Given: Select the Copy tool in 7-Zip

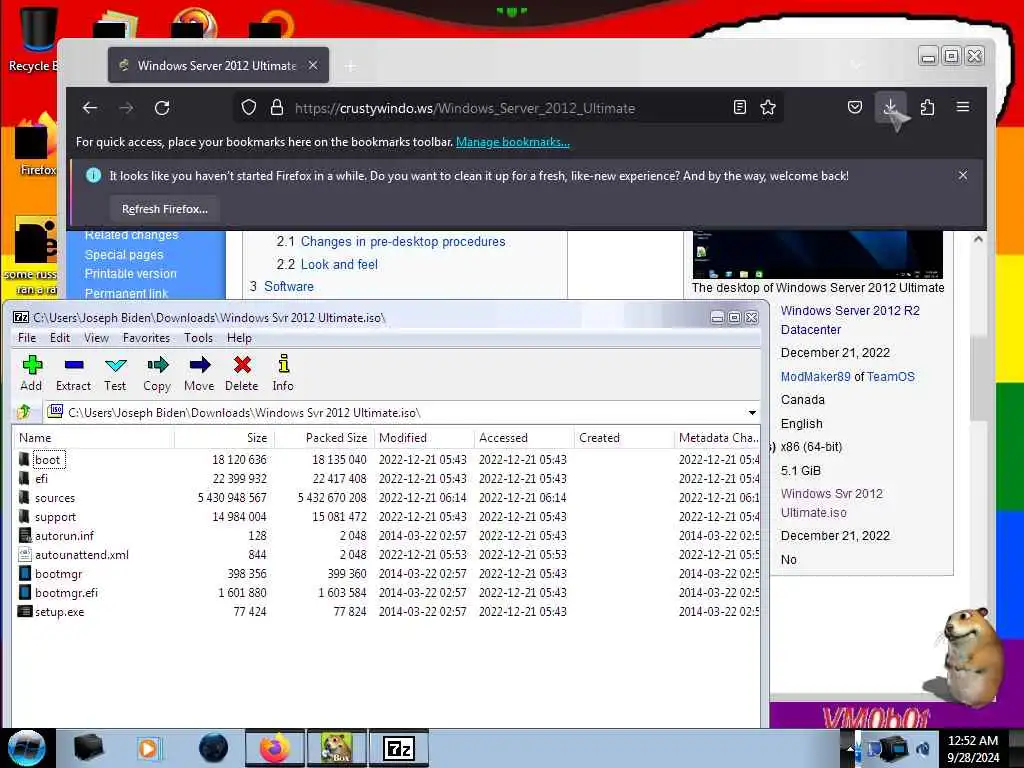Looking at the screenshot, I should [x=157, y=373].
